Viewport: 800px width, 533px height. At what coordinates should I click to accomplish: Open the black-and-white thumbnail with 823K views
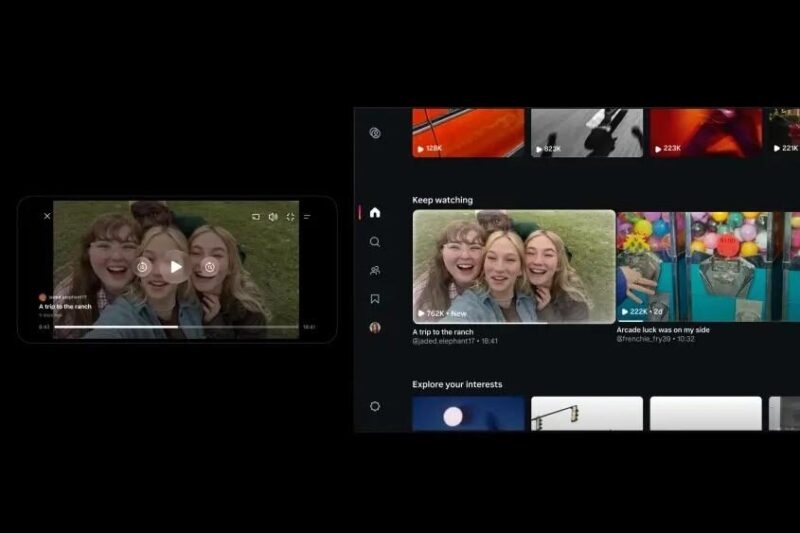pos(587,132)
